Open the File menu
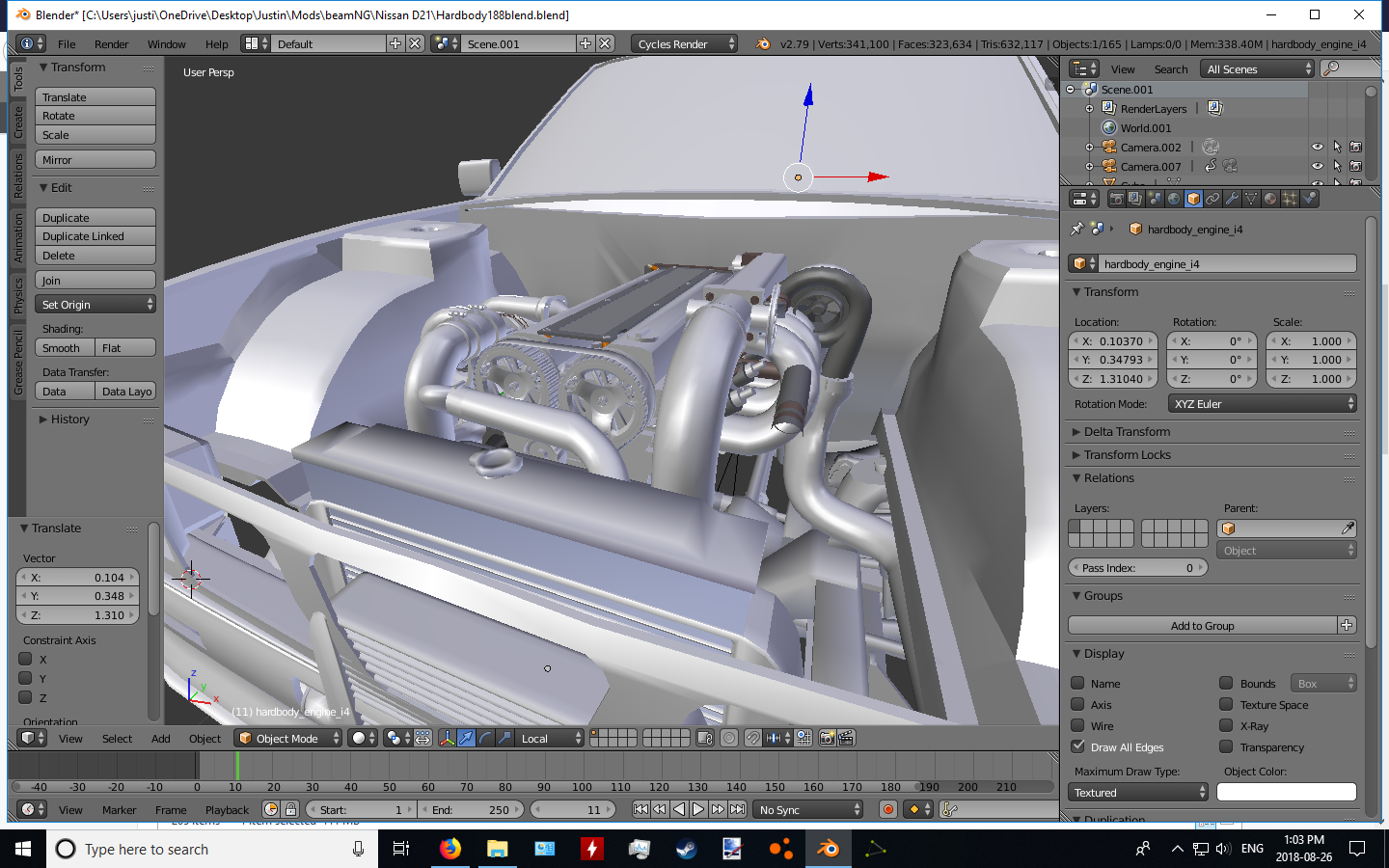 67,43
